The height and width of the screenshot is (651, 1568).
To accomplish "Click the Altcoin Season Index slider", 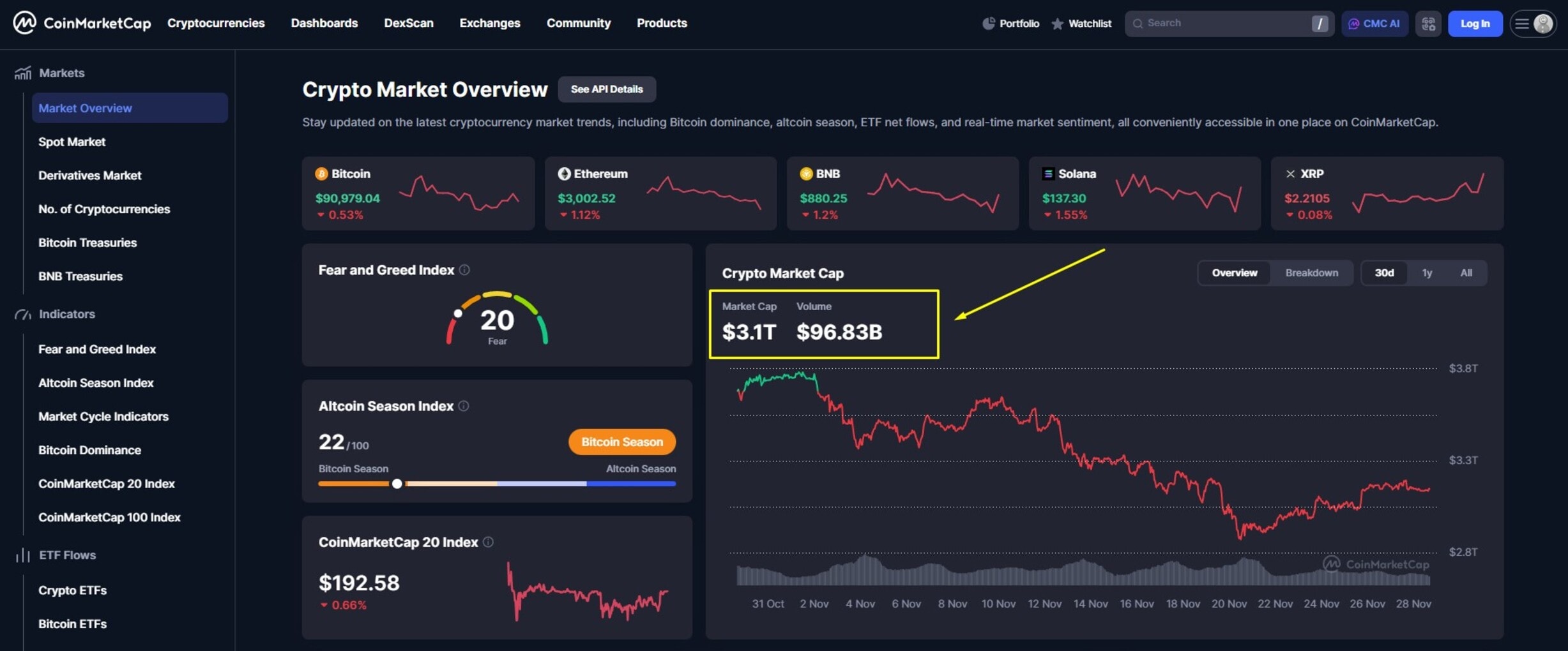I will click(397, 484).
